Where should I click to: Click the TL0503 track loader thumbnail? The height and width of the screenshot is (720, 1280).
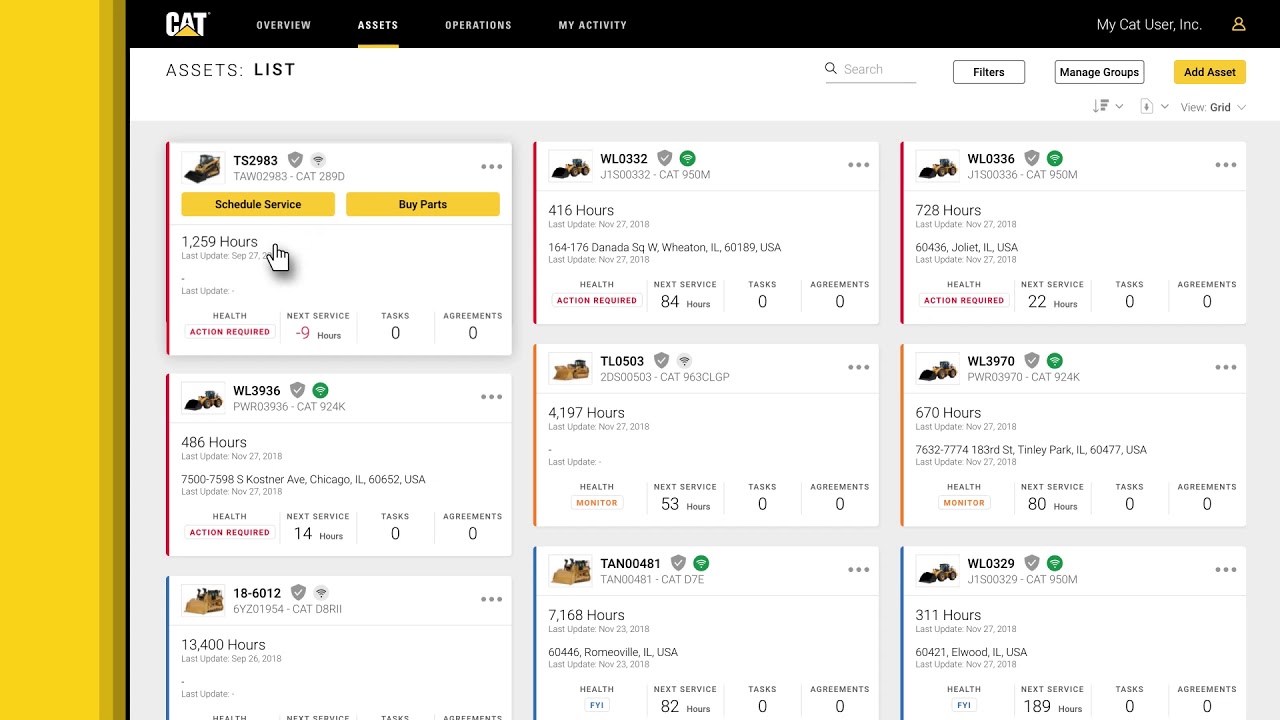pos(570,368)
